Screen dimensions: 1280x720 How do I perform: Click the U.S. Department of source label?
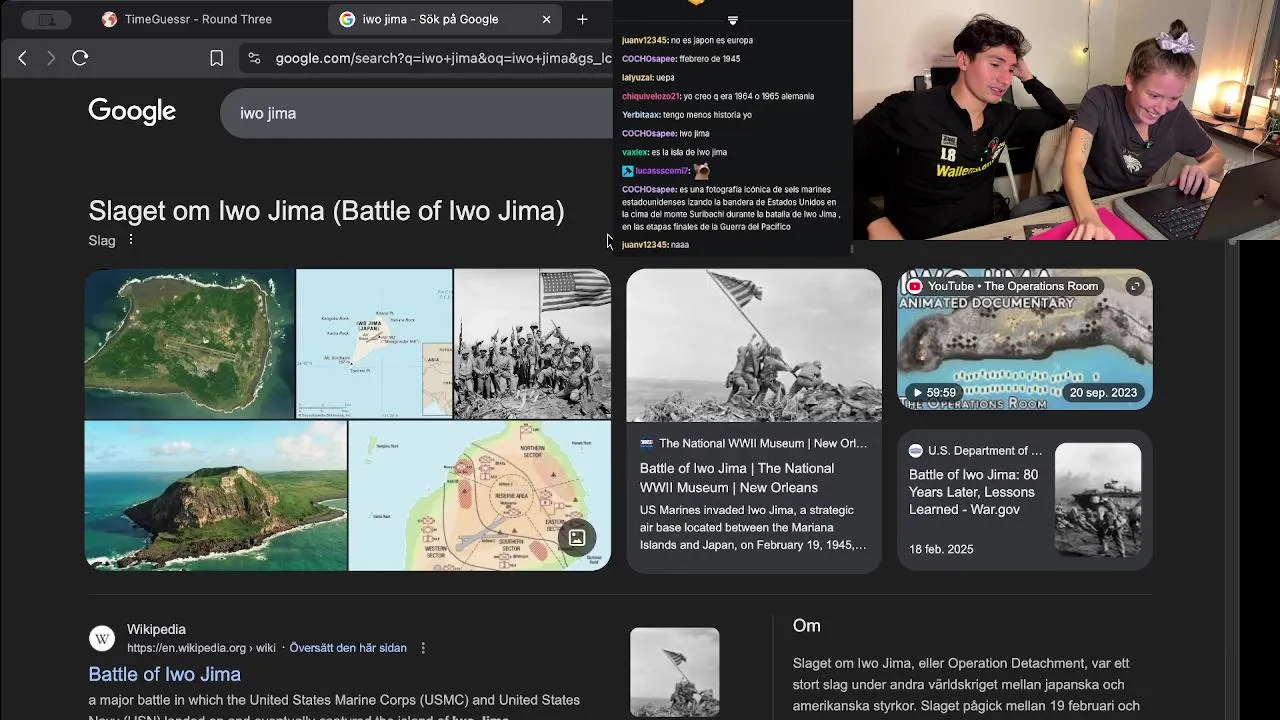985,451
